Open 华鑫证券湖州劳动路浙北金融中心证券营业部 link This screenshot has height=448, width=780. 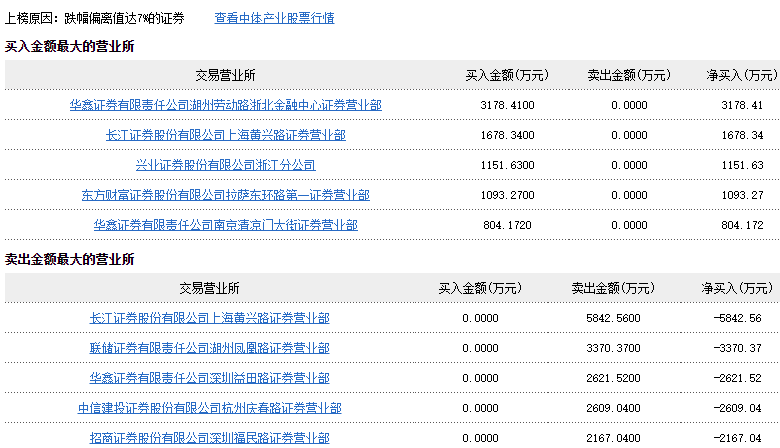(x=226, y=105)
